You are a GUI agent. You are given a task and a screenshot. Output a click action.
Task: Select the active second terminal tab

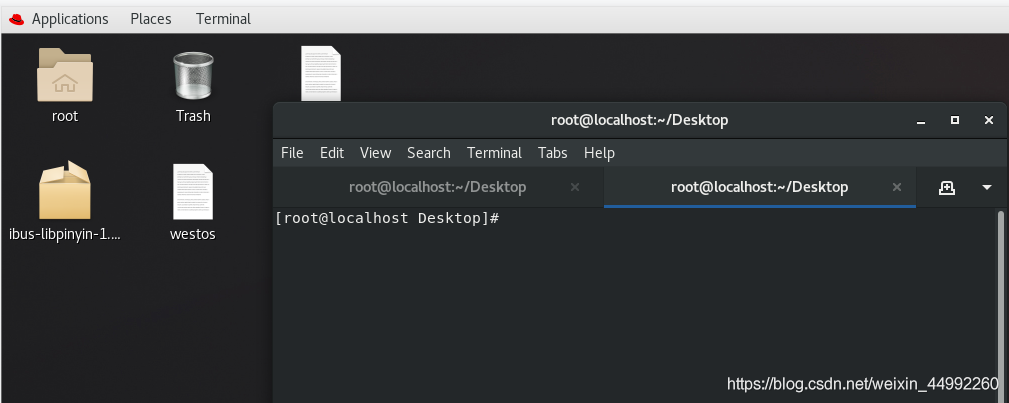click(759, 187)
